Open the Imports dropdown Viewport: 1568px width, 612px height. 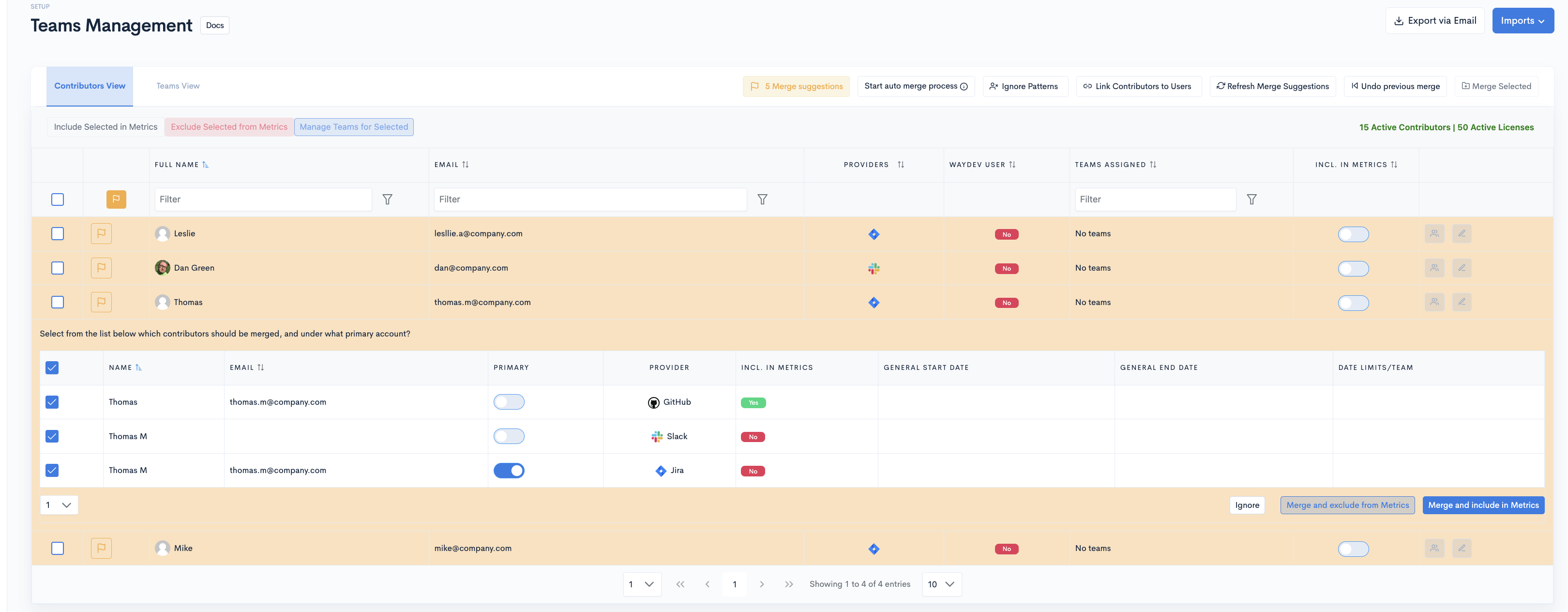(1523, 21)
